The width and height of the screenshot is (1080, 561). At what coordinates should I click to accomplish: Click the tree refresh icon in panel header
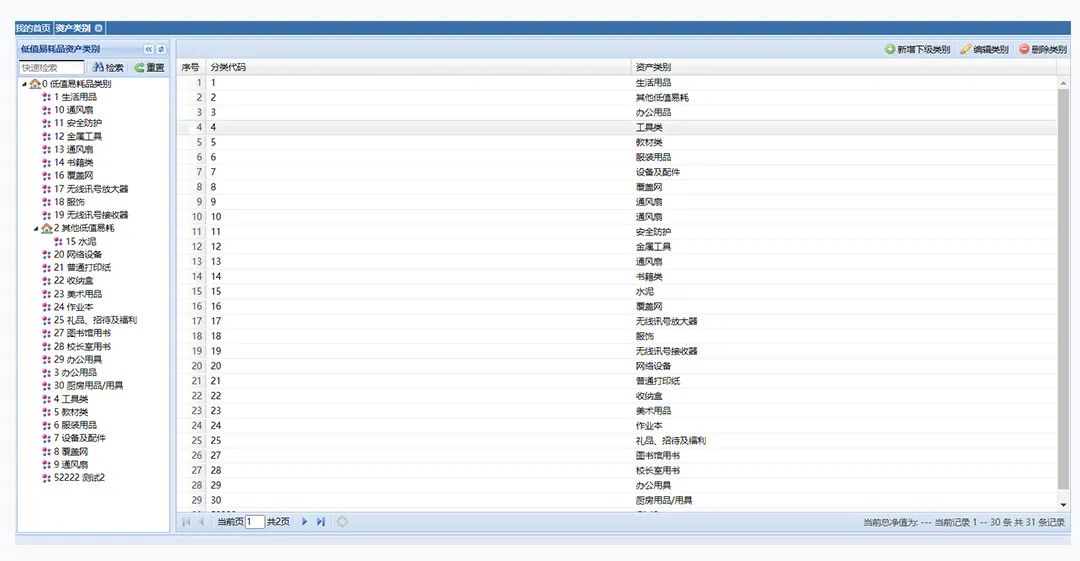161,50
